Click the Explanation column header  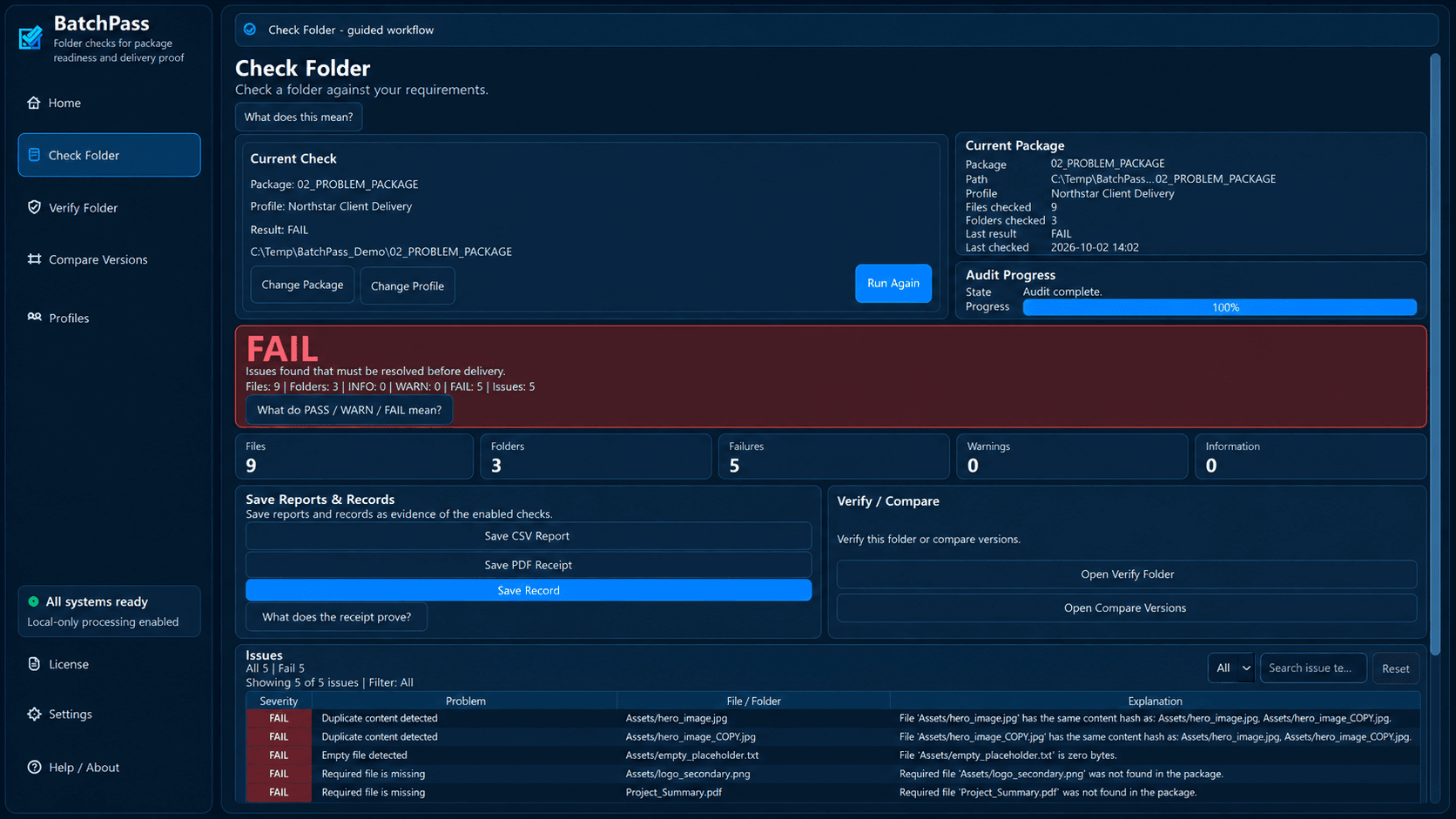click(x=1155, y=701)
